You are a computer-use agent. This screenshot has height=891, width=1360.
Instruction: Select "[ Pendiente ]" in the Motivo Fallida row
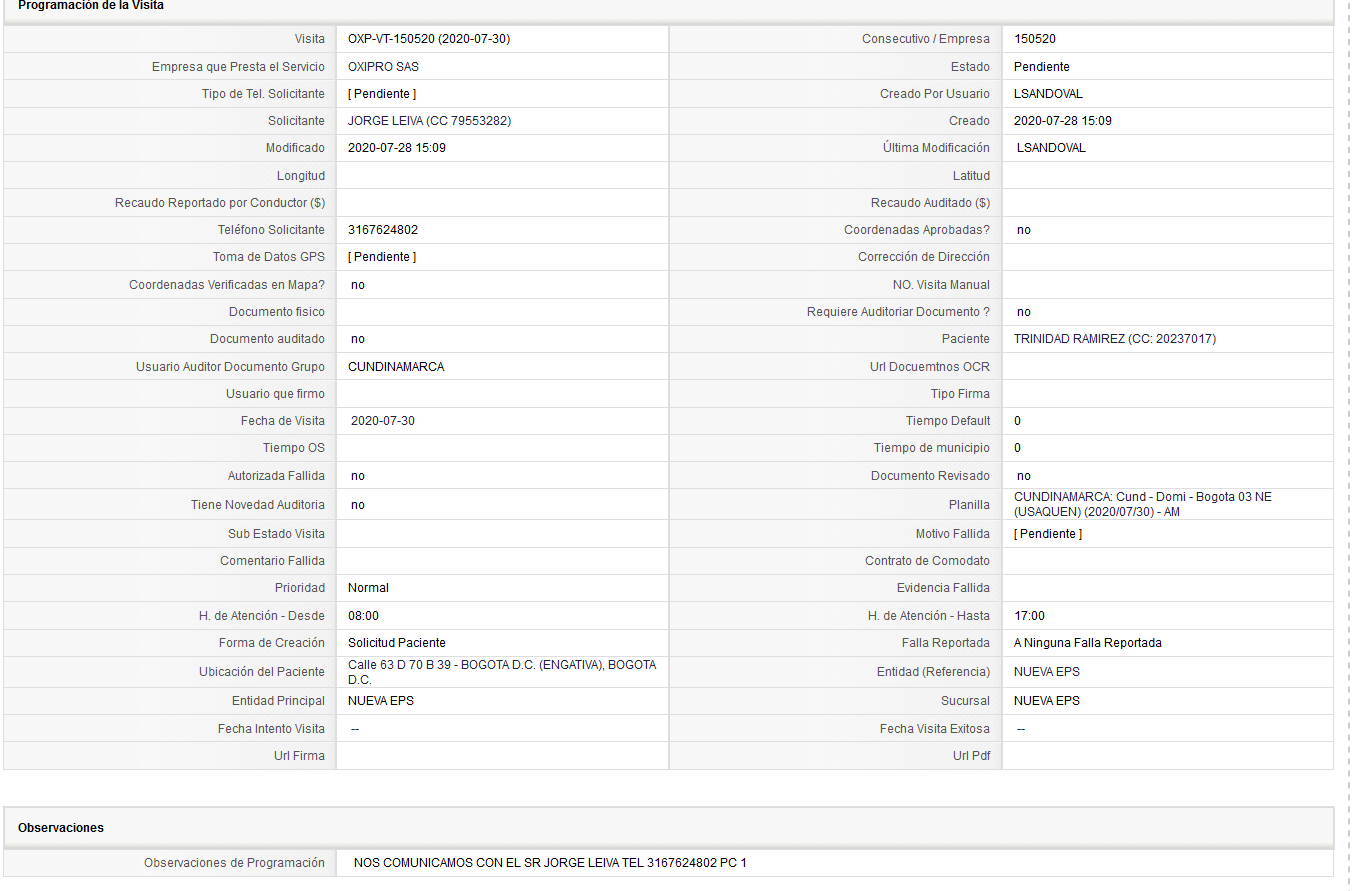point(1048,534)
